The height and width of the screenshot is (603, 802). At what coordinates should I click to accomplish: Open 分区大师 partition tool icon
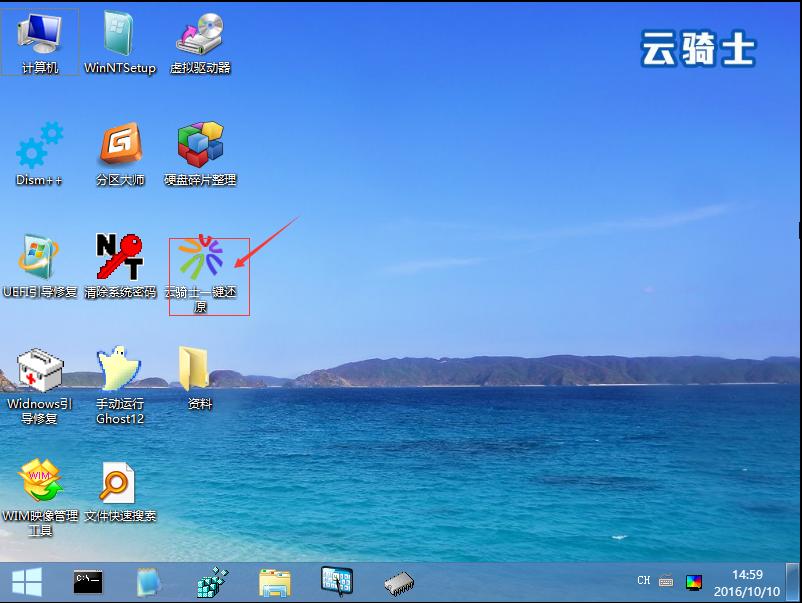[120, 147]
